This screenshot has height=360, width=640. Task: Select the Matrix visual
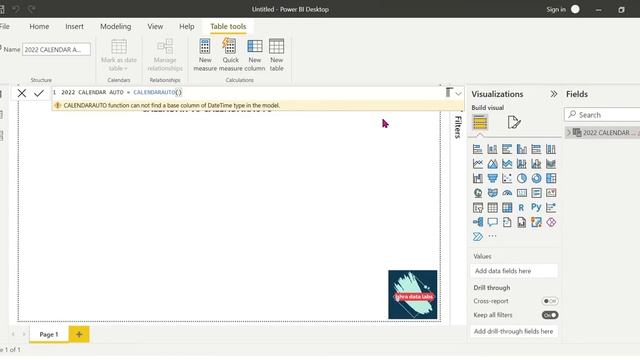pos(507,208)
